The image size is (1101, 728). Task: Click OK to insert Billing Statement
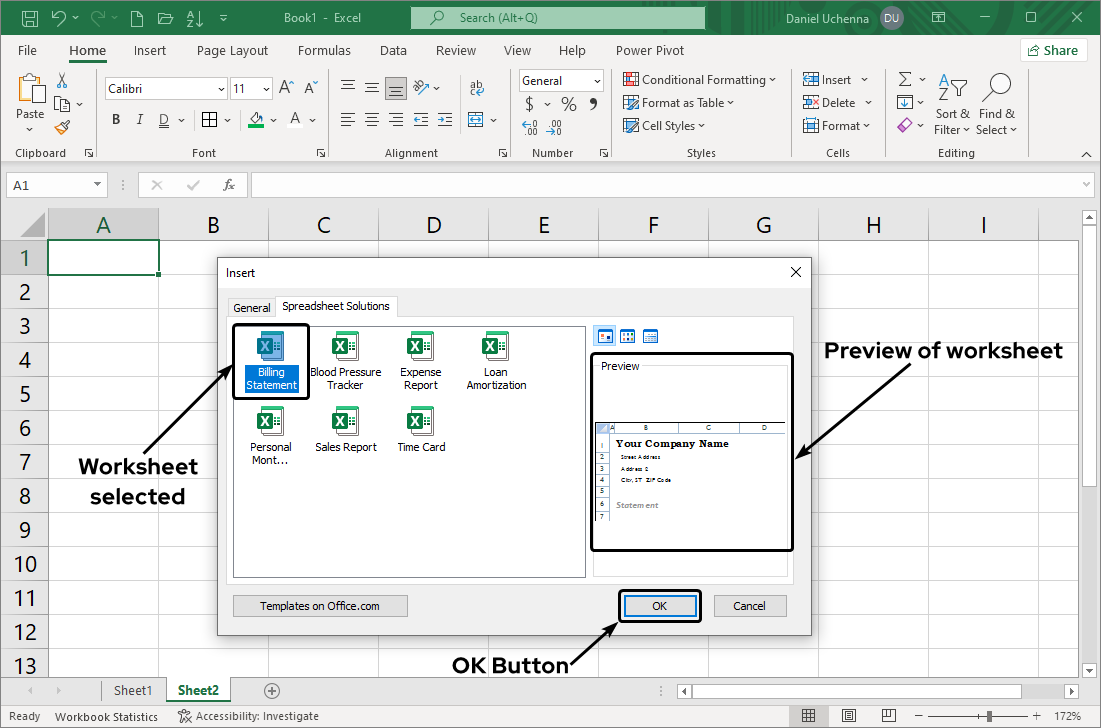click(x=659, y=605)
